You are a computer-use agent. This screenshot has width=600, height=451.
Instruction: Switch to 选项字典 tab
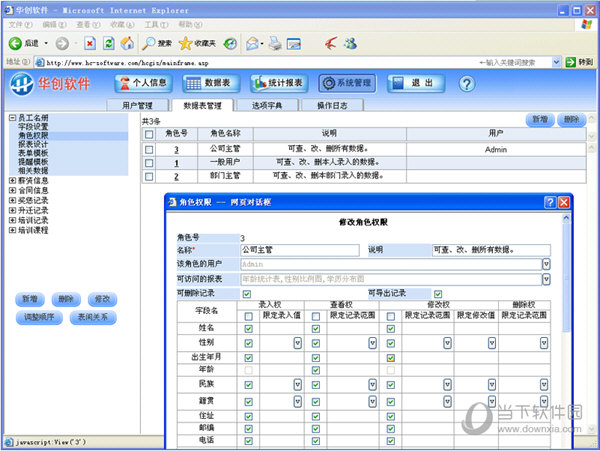point(267,105)
